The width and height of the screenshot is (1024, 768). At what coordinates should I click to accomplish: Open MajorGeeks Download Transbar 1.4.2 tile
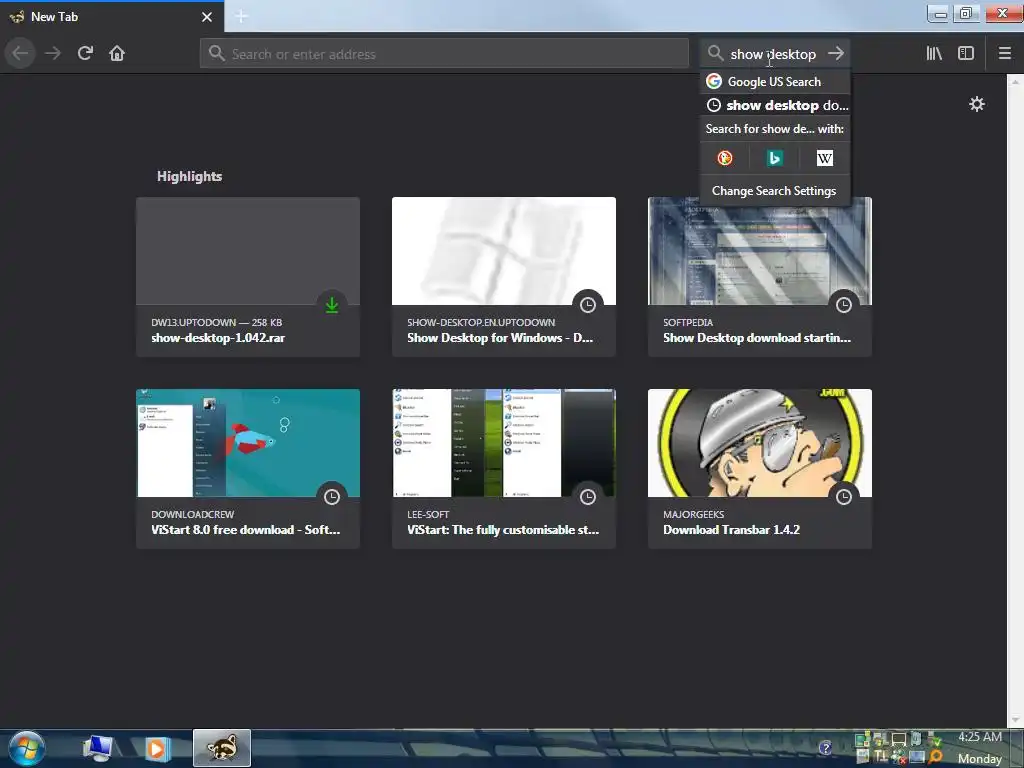pos(760,469)
